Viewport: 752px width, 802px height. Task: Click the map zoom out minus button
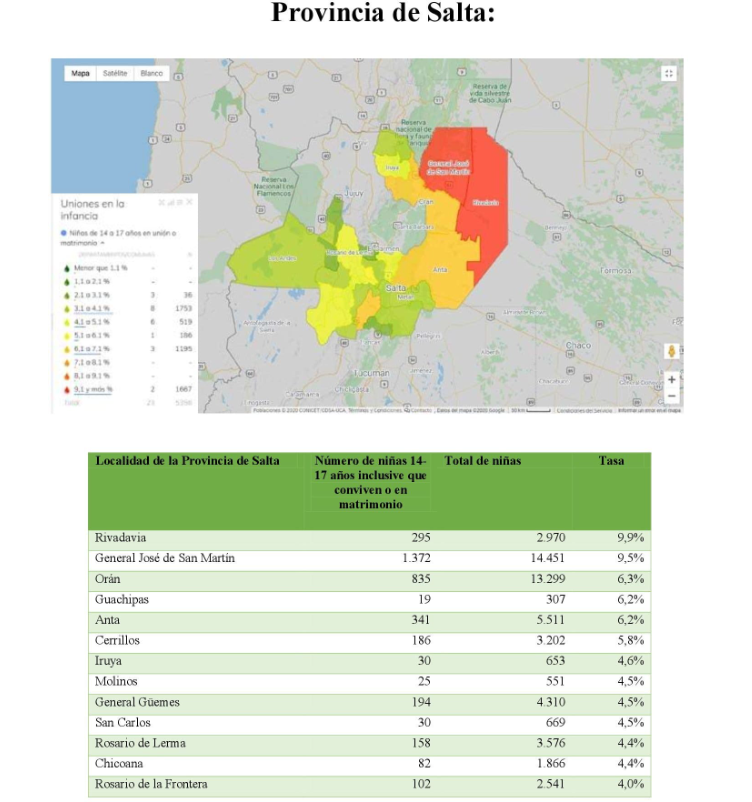click(x=672, y=396)
